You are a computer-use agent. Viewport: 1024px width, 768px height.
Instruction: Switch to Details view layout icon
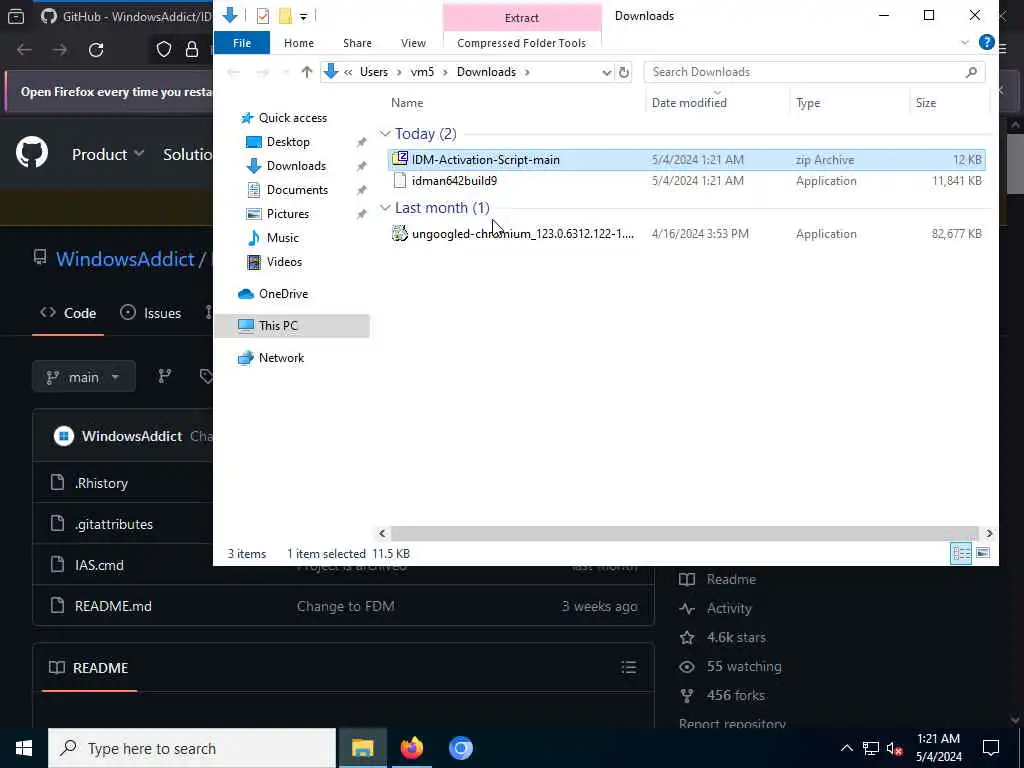tap(961, 554)
